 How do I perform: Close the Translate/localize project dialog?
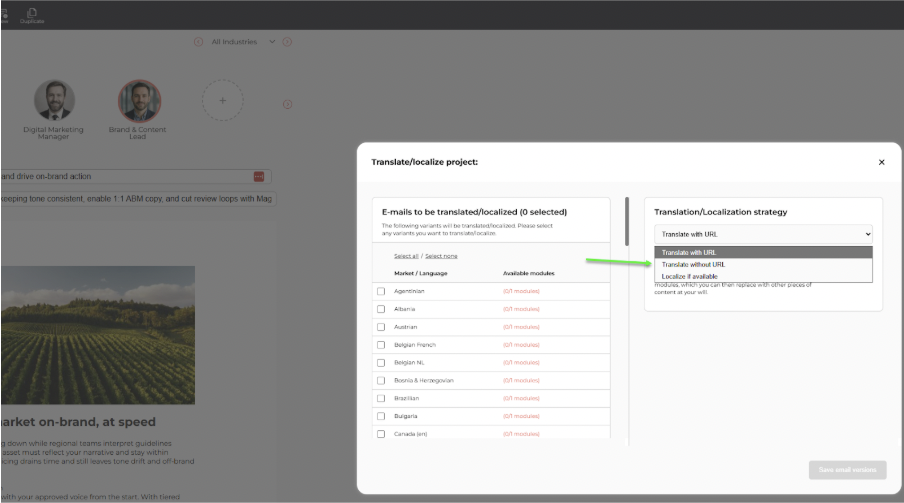[x=881, y=162]
